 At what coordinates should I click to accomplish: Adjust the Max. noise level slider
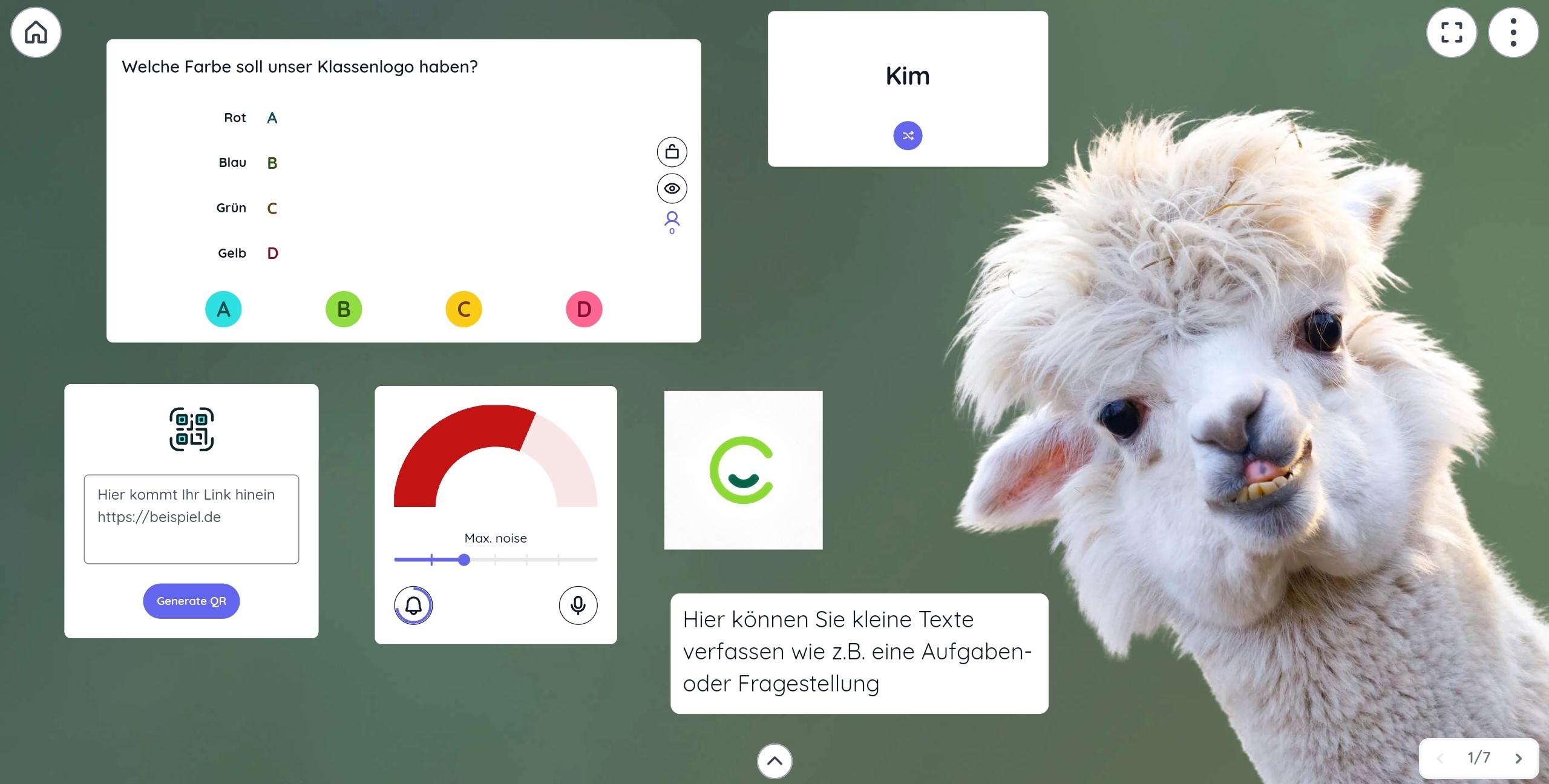[x=463, y=559]
